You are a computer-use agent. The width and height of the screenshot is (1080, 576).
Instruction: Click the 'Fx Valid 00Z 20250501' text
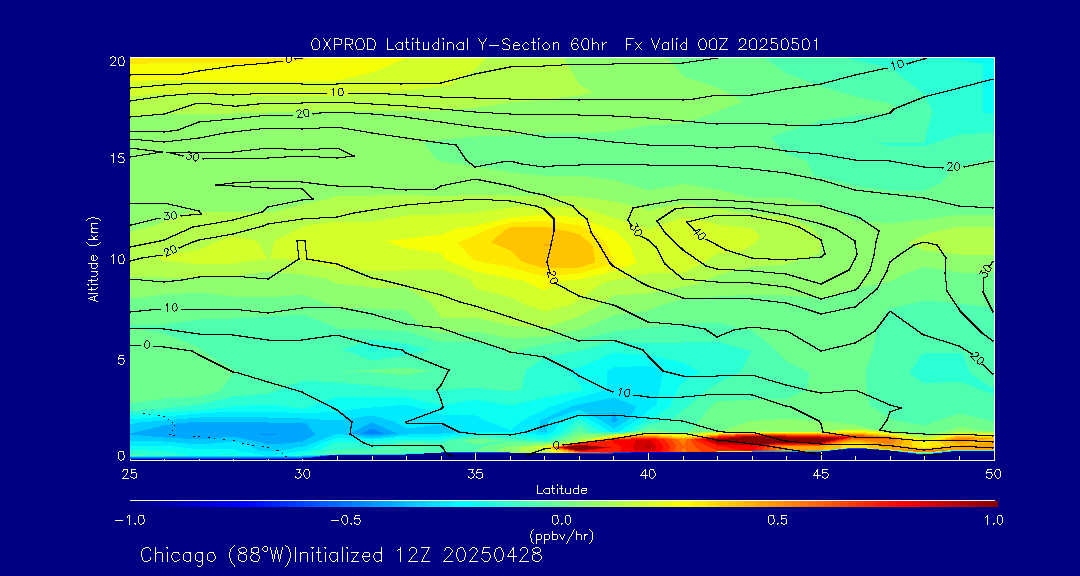click(x=722, y=45)
